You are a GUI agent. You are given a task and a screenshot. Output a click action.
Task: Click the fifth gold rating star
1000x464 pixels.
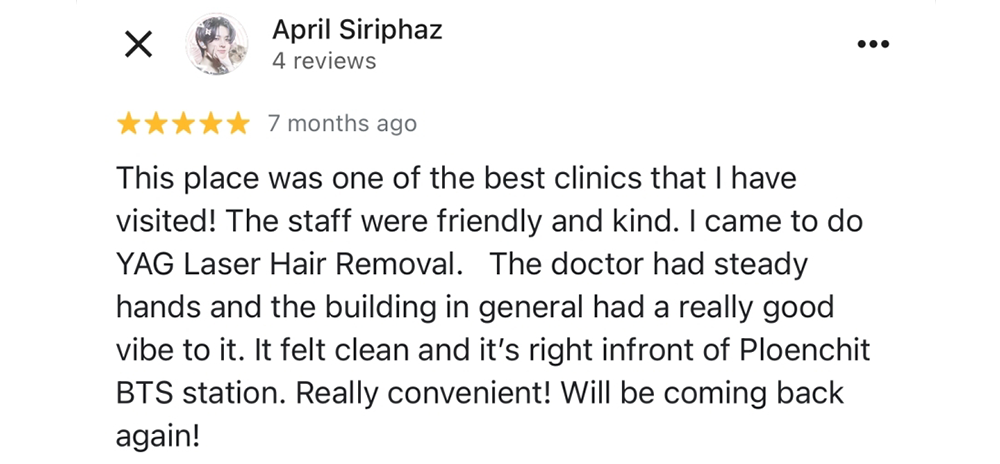coord(237,124)
